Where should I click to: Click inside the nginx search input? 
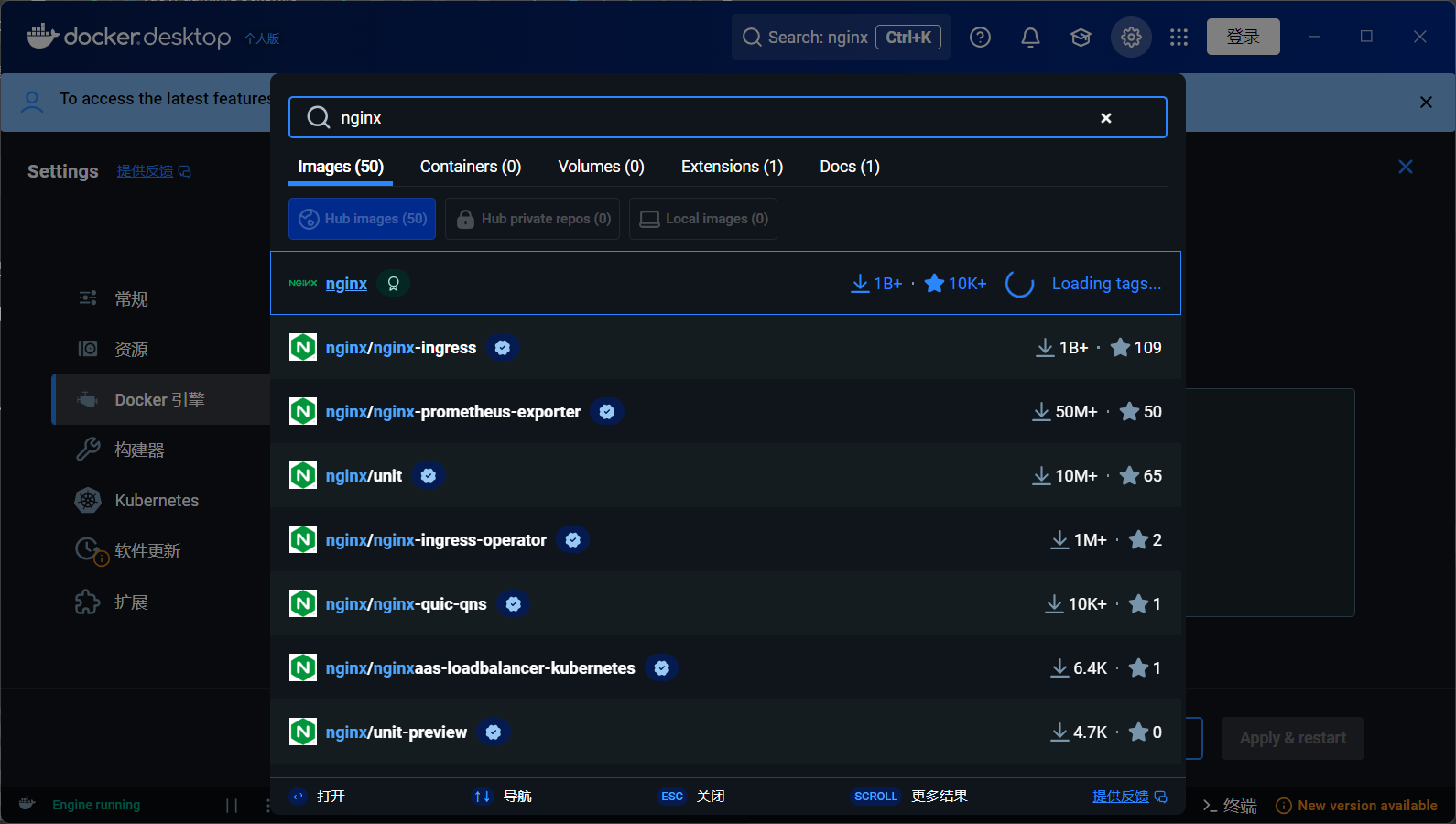coord(727,118)
